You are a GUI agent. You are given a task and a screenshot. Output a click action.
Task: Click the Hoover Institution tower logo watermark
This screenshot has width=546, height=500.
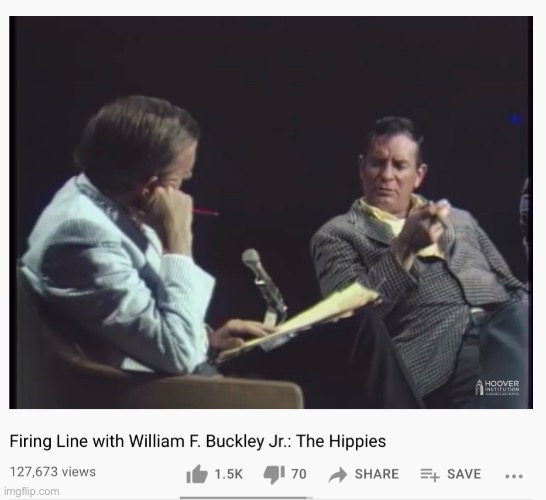click(479, 387)
